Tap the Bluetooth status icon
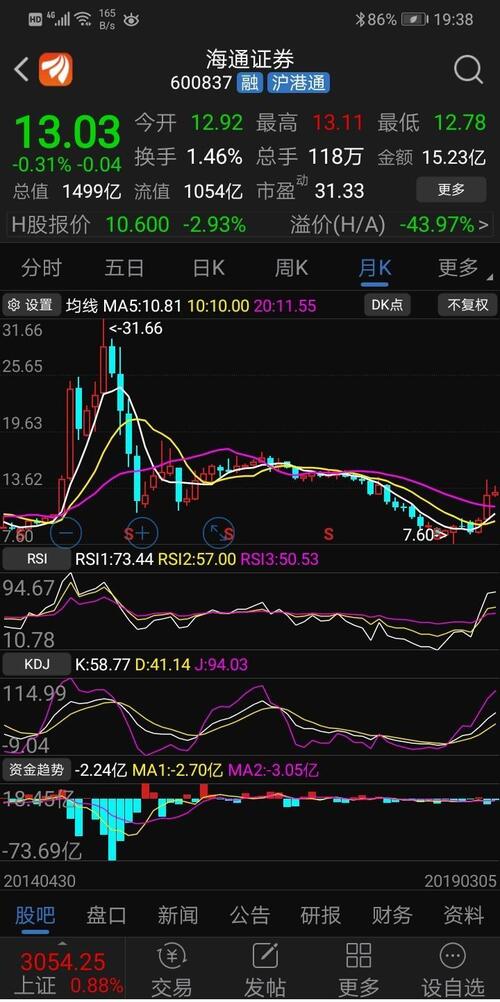The image size is (500, 1002). (361, 20)
